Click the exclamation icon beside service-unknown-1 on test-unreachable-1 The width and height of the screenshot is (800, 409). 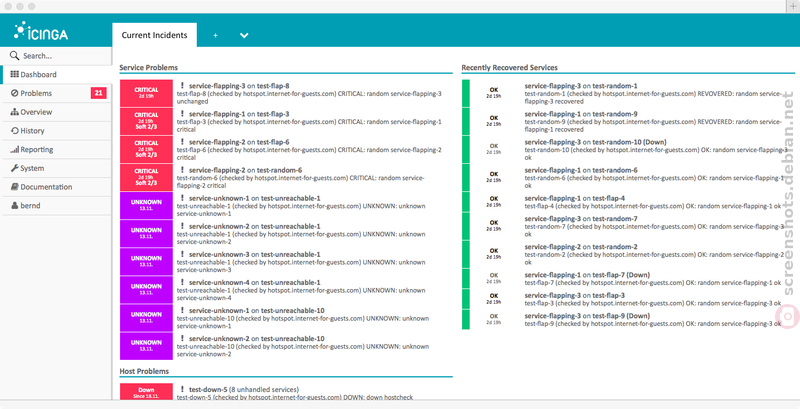(182, 198)
